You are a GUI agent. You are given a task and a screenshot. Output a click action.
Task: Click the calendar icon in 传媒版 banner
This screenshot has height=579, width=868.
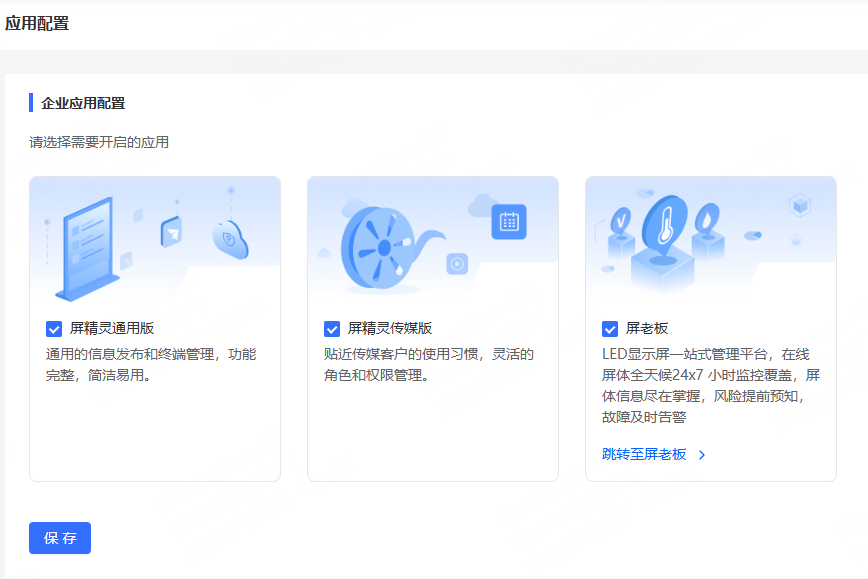point(508,222)
